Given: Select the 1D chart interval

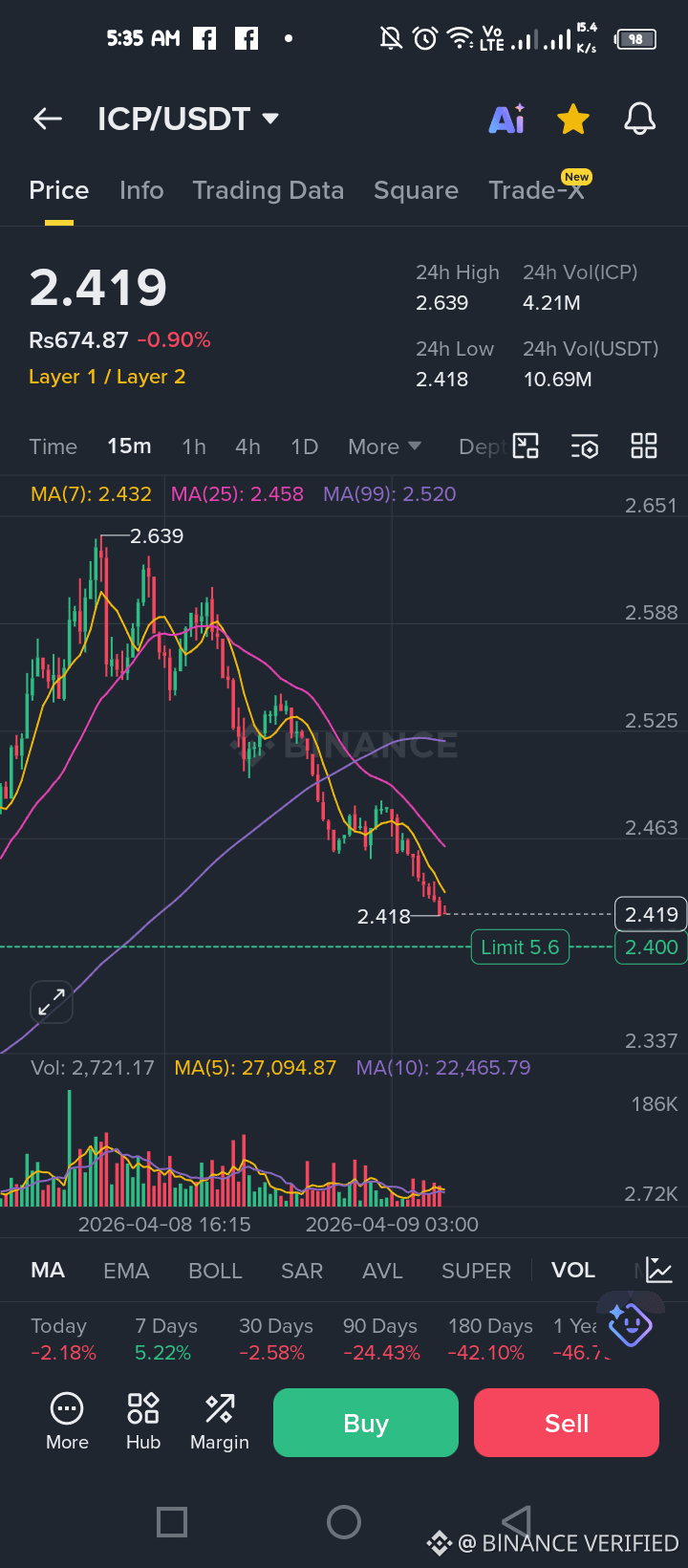Looking at the screenshot, I should [304, 446].
